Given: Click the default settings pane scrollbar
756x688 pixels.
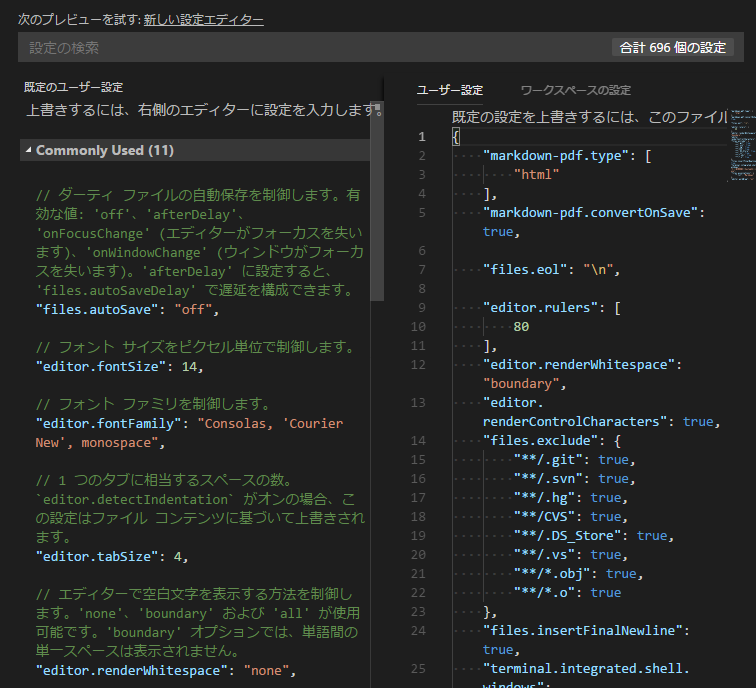Looking at the screenshot, I should (x=377, y=202).
